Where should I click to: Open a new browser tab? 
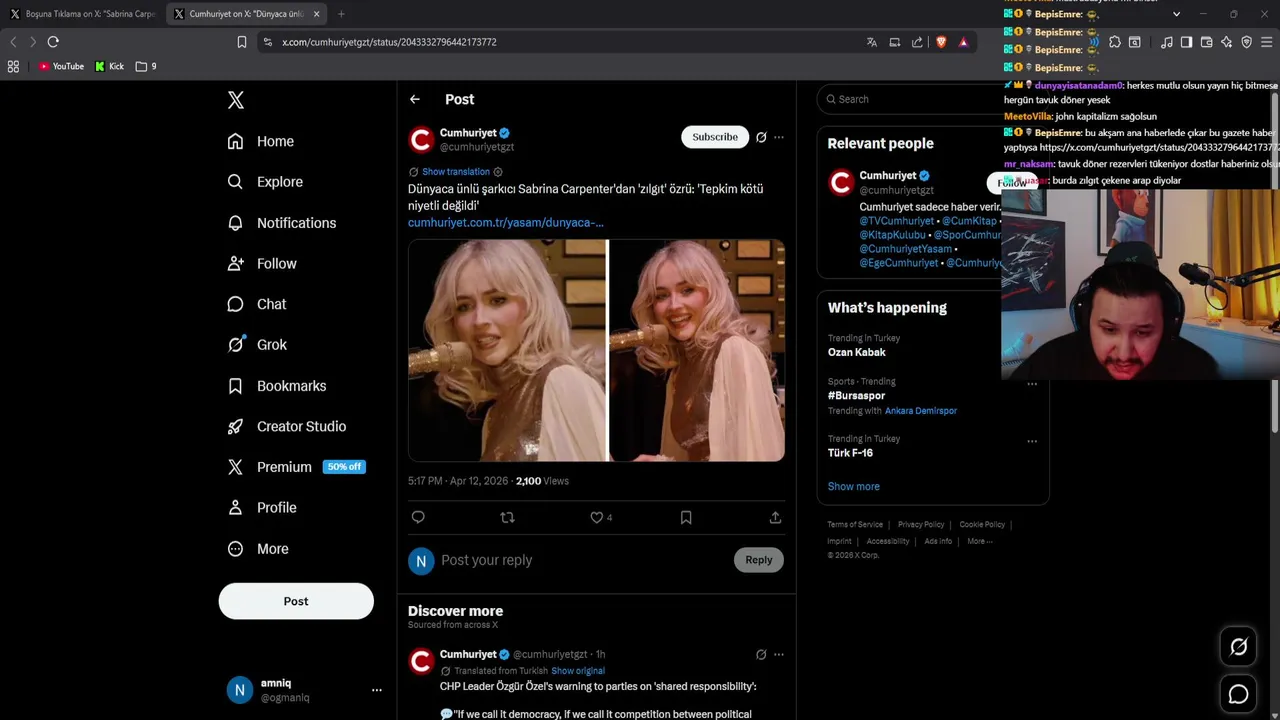click(341, 14)
